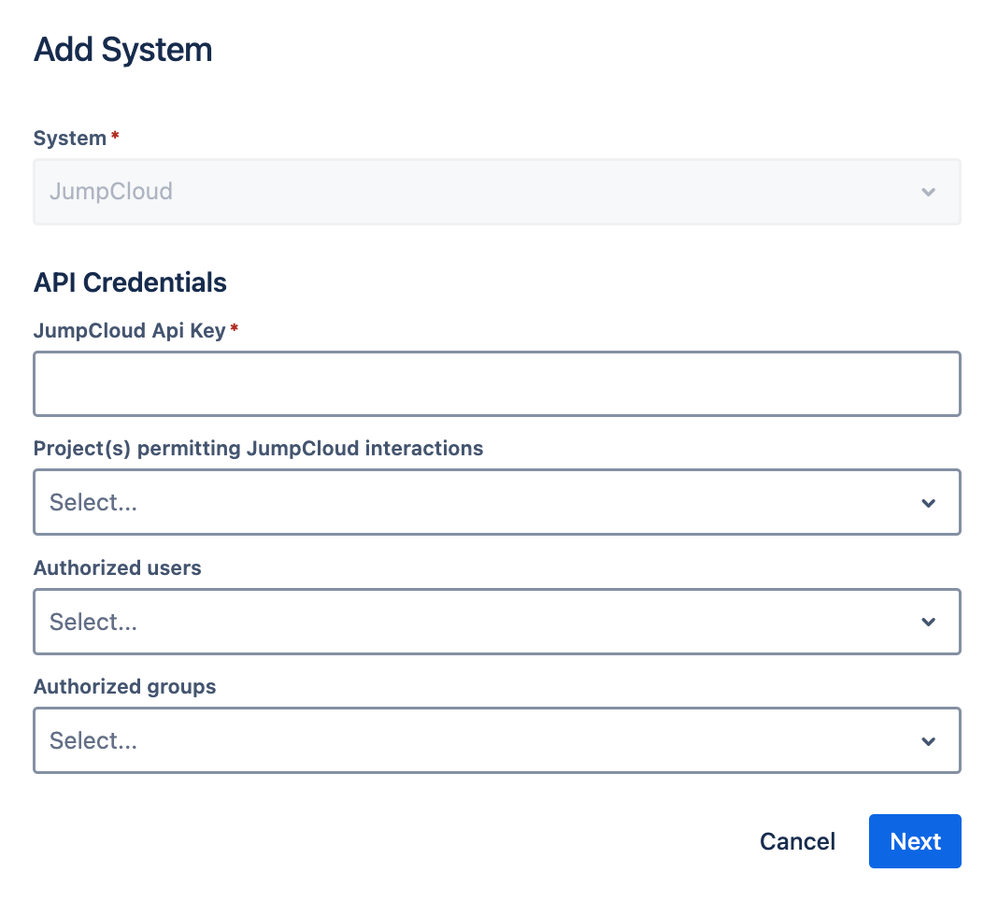This screenshot has width=998, height=905.
Task: Cancel the Add System dialog
Action: [x=797, y=841]
